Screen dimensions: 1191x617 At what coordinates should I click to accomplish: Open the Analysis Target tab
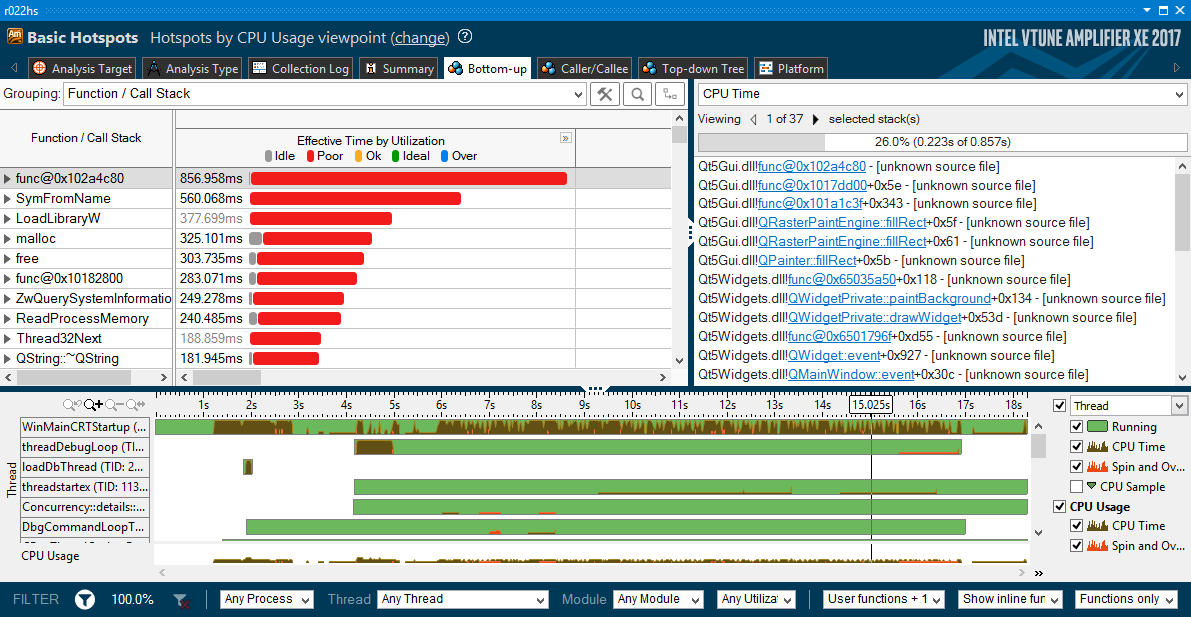coord(83,68)
